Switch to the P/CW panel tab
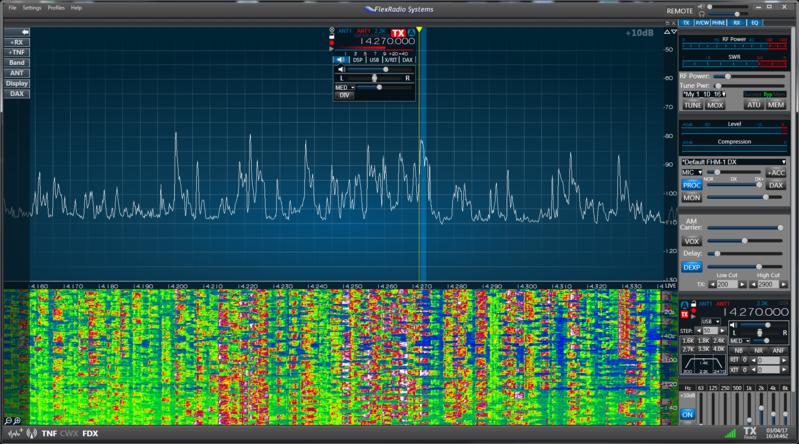This screenshot has height=444, width=799. click(702, 23)
